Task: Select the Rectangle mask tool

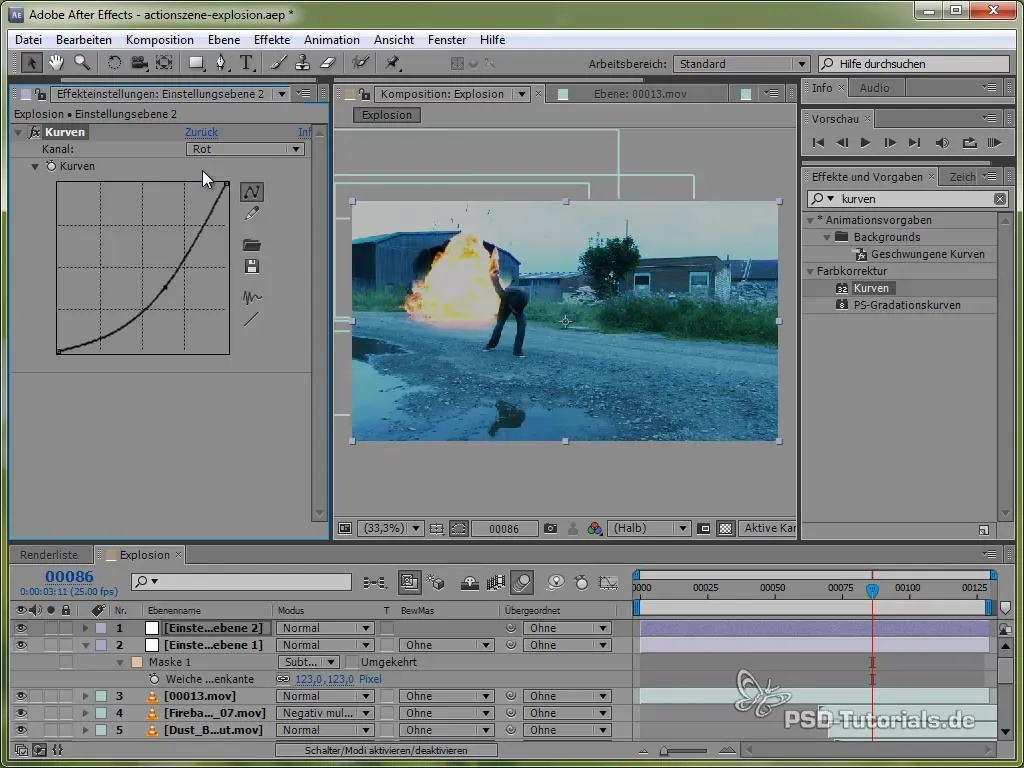Action: pyautogui.click(x=196, y=63)
